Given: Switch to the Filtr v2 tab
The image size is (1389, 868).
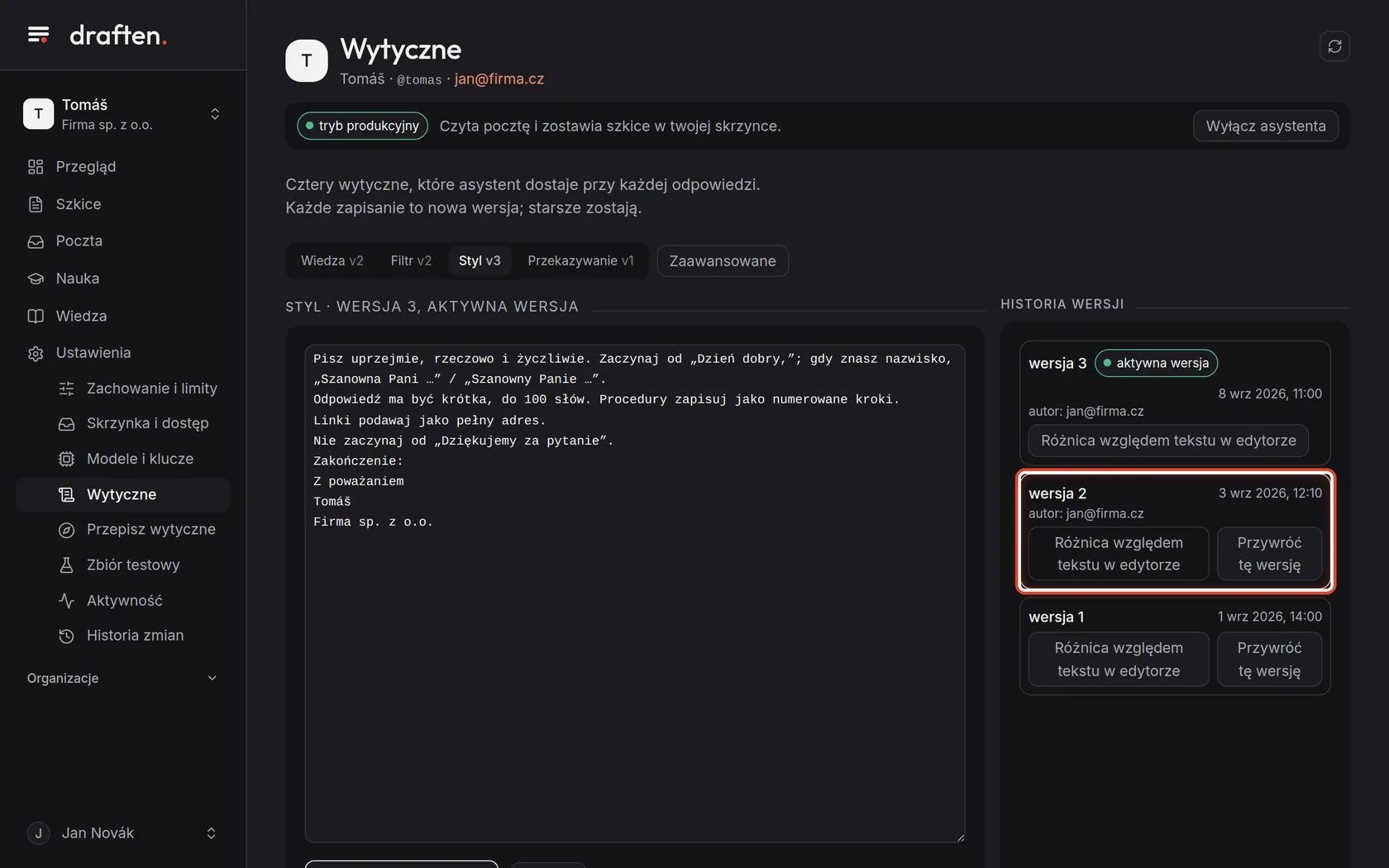Looking at the screenshot, I should 411,260.
